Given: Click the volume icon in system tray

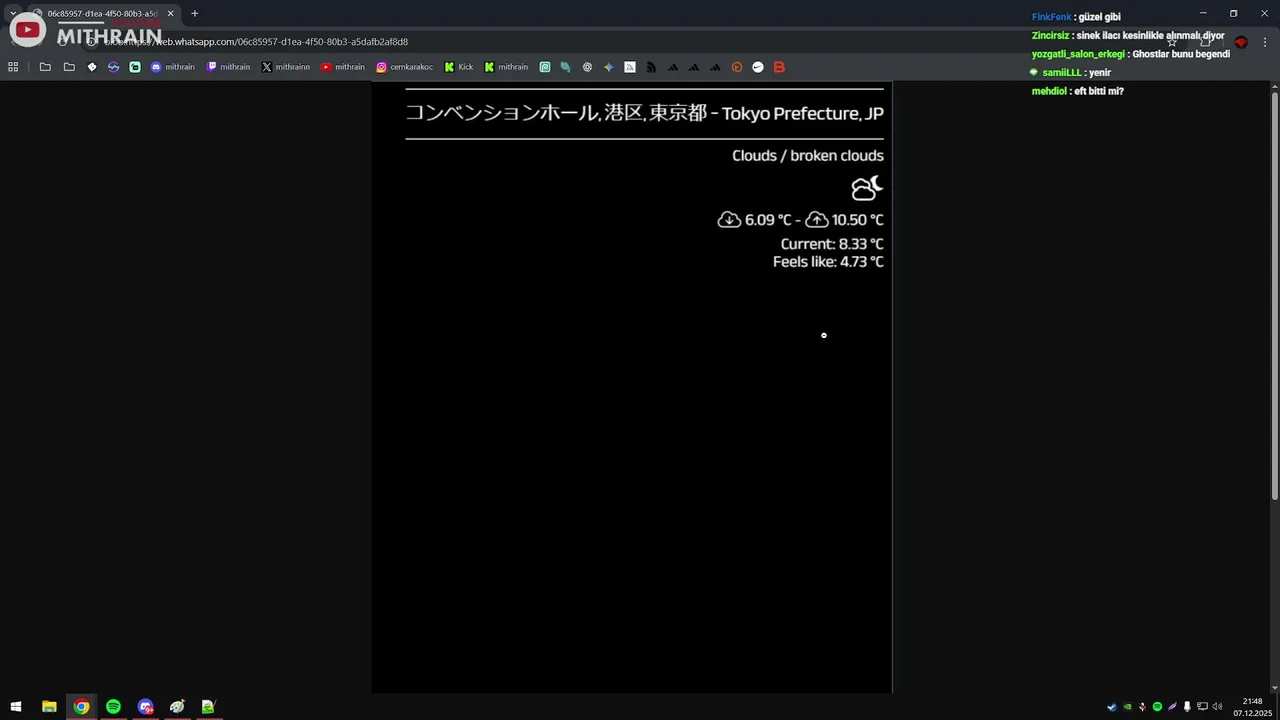Looking at the screenshot, I should (x=1217, y=707).
